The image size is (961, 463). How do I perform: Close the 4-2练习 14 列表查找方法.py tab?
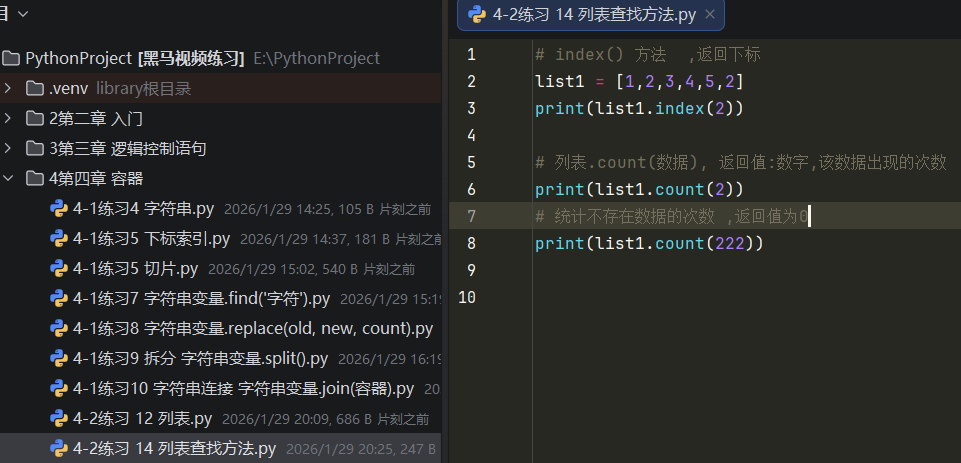coord(710,15)
